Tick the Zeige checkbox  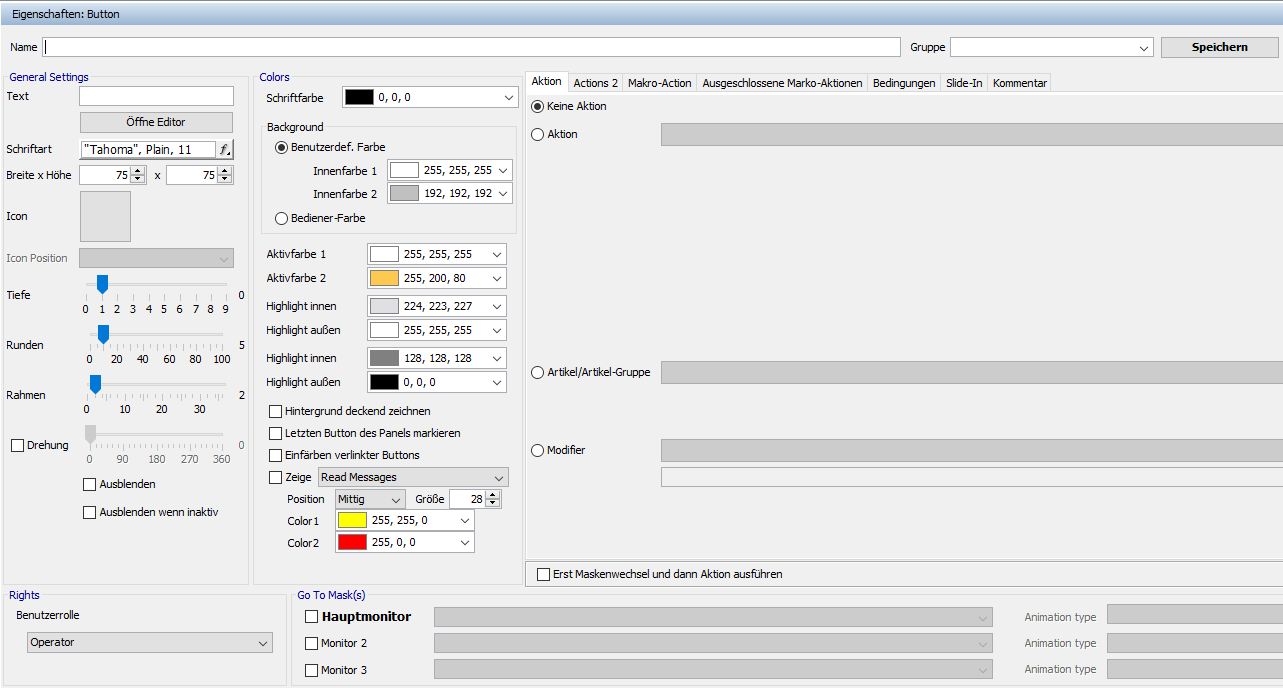pyautogui.click(x=276, y=477)
